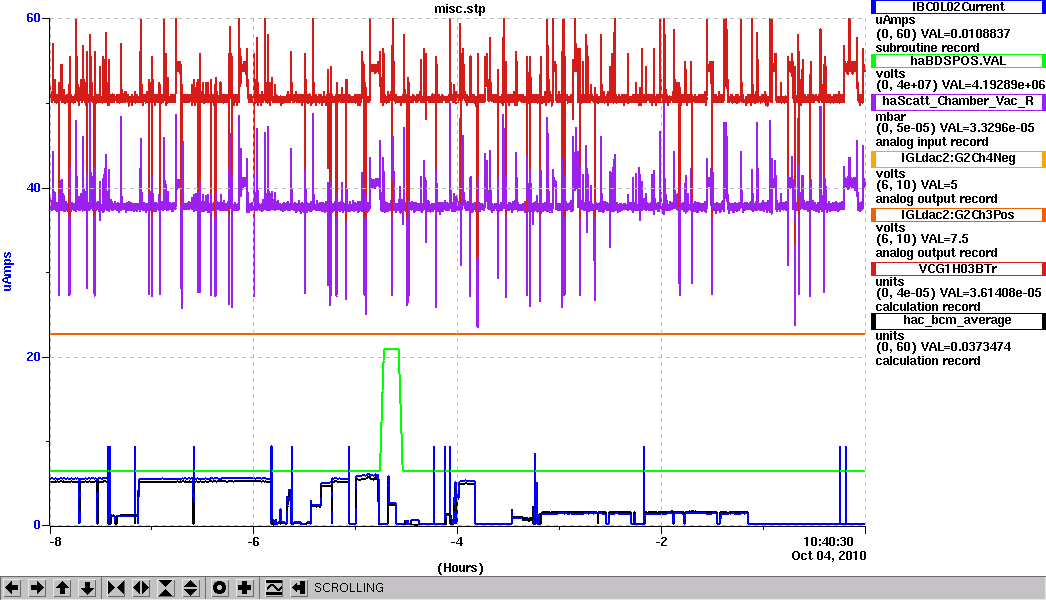Select the haScatt_Chamber_Vac_R legend entry
Image resolution: width=1046 pixels, height=600 pixels.
(958, 101)
